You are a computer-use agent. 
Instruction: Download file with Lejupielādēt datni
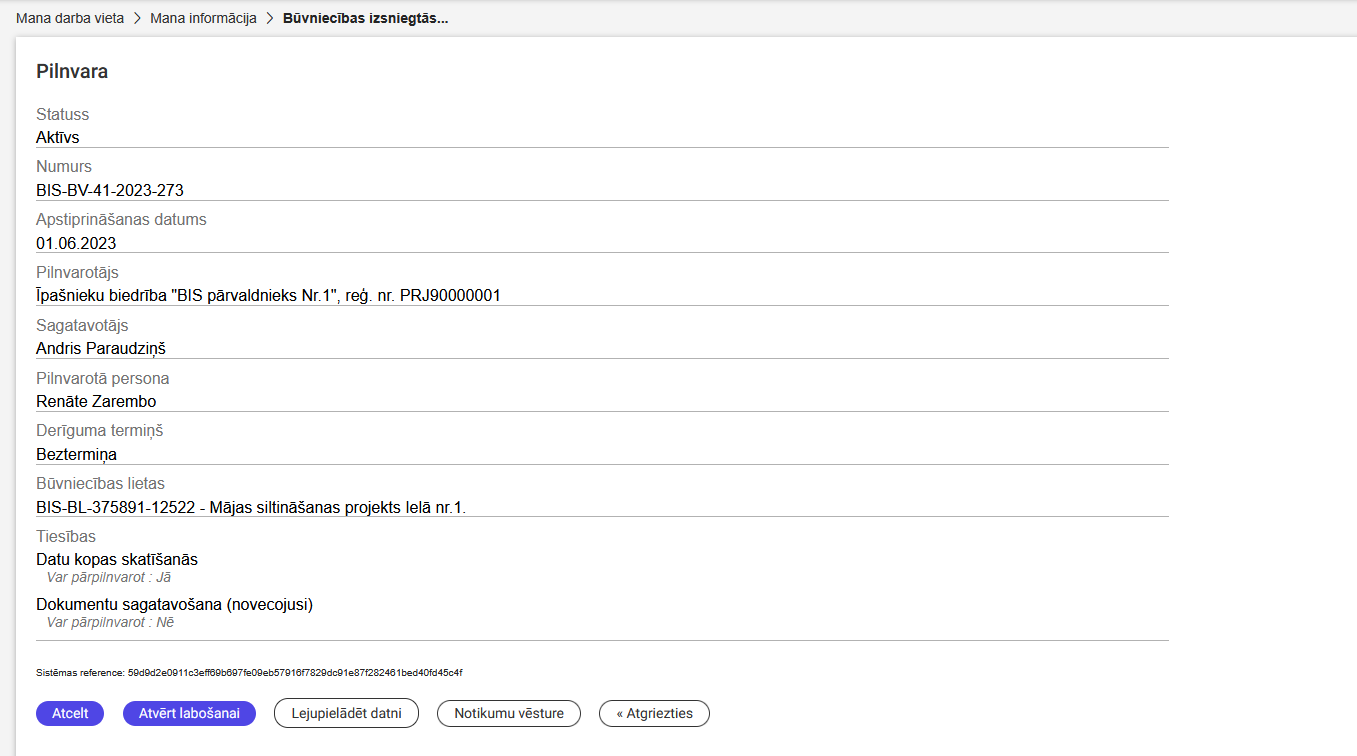tap(346, 713)
